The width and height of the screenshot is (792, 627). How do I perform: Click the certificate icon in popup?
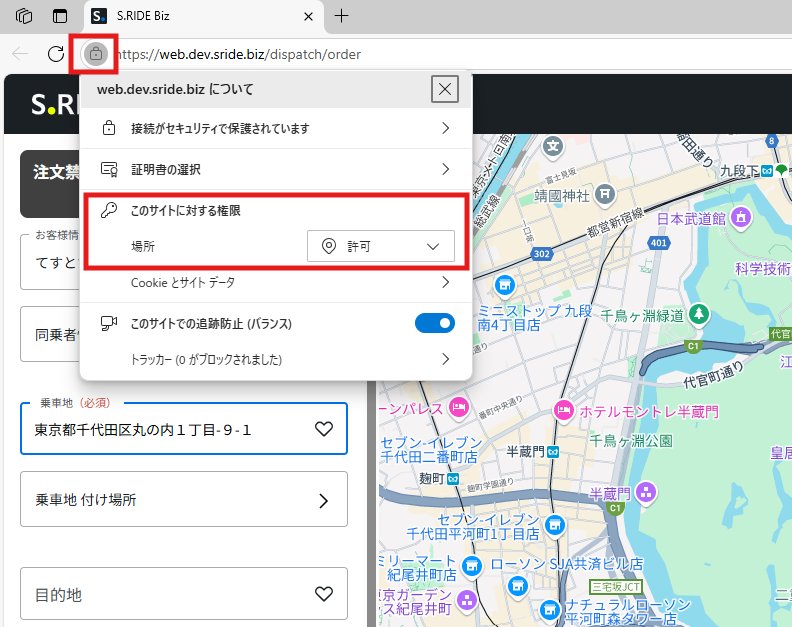tap(109, 169)
